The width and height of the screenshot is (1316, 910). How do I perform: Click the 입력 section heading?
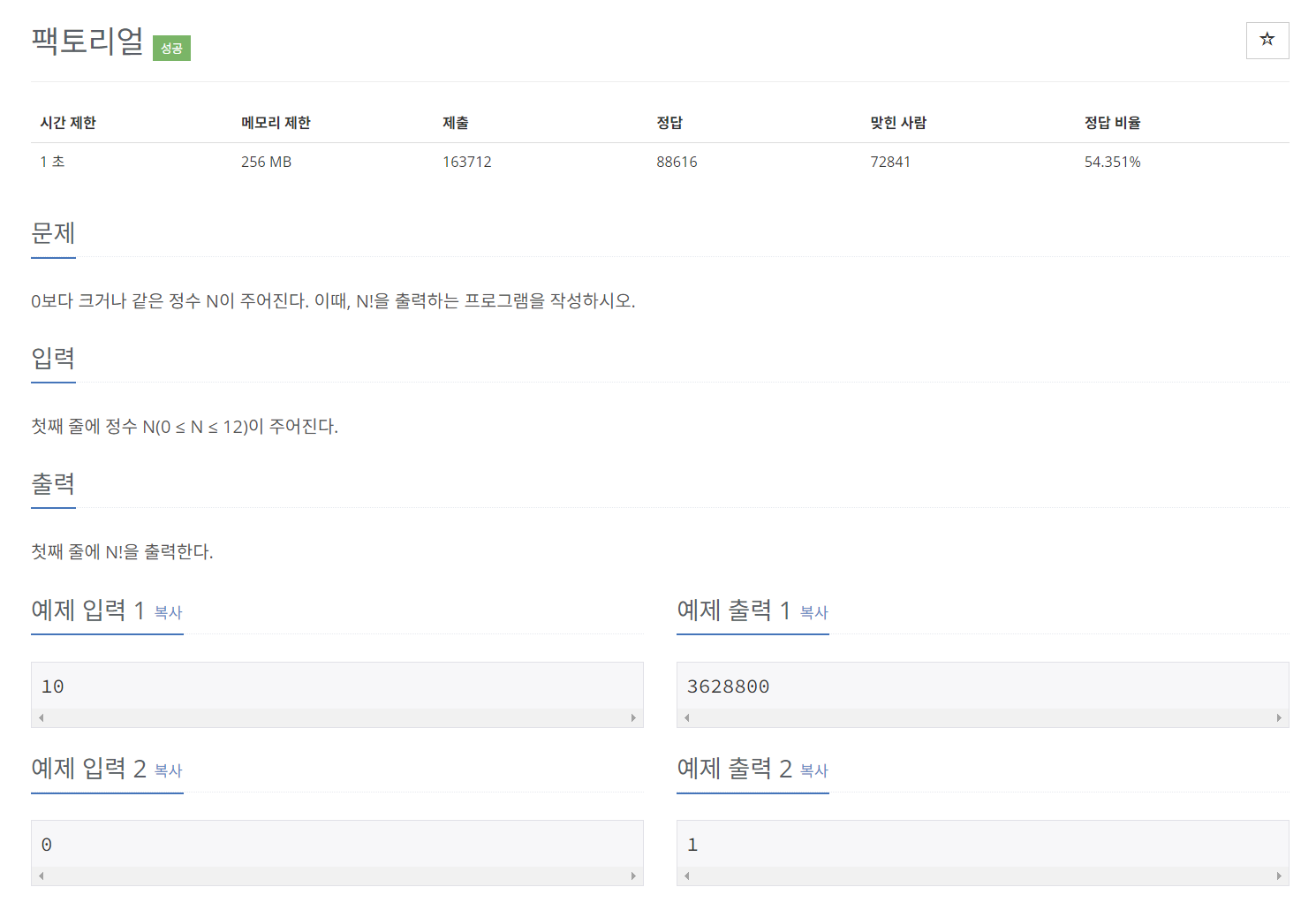point(52,359)
